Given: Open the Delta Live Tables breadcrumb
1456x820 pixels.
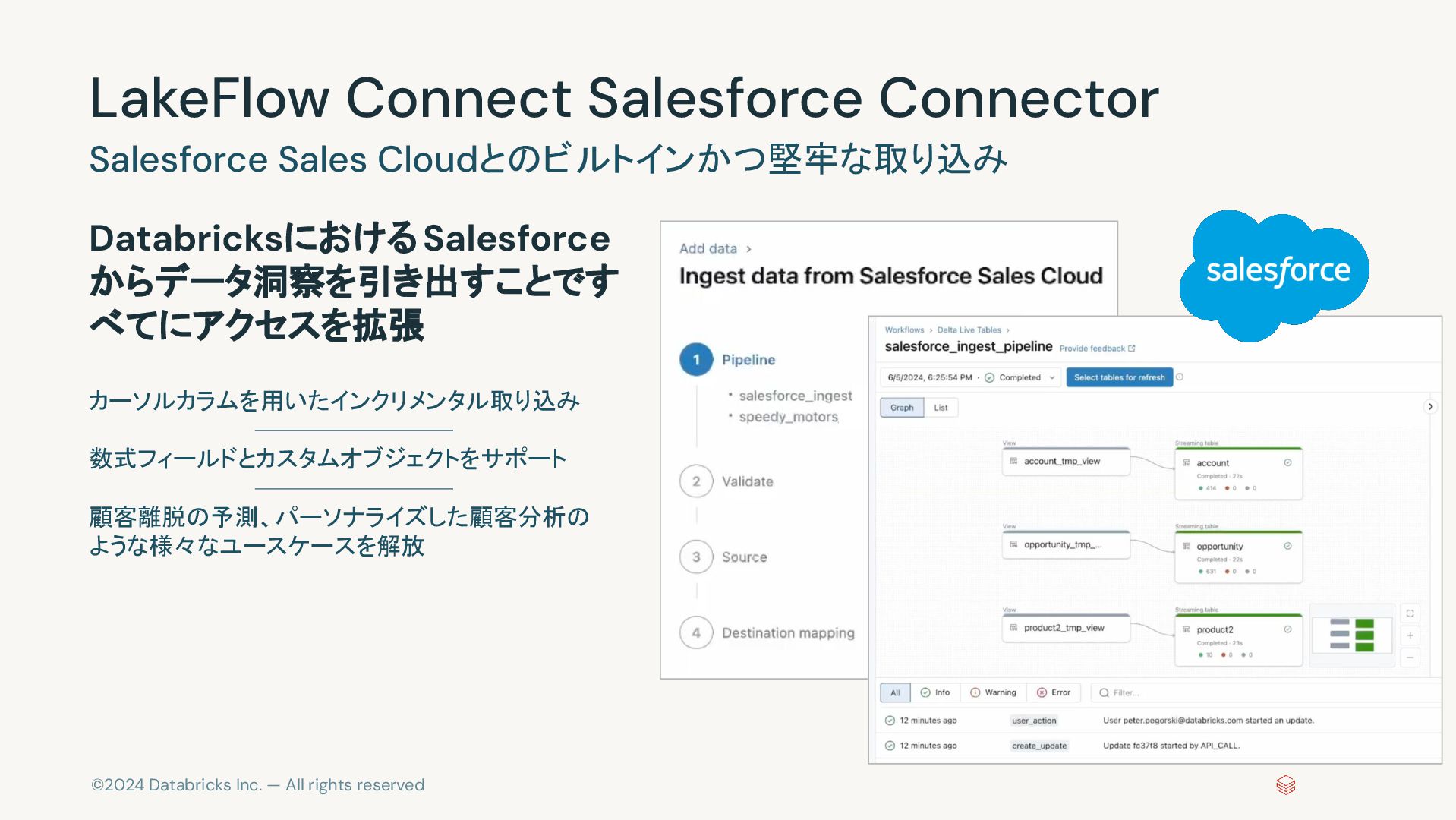Looking at the screenshot, I should tap(969, 330).
